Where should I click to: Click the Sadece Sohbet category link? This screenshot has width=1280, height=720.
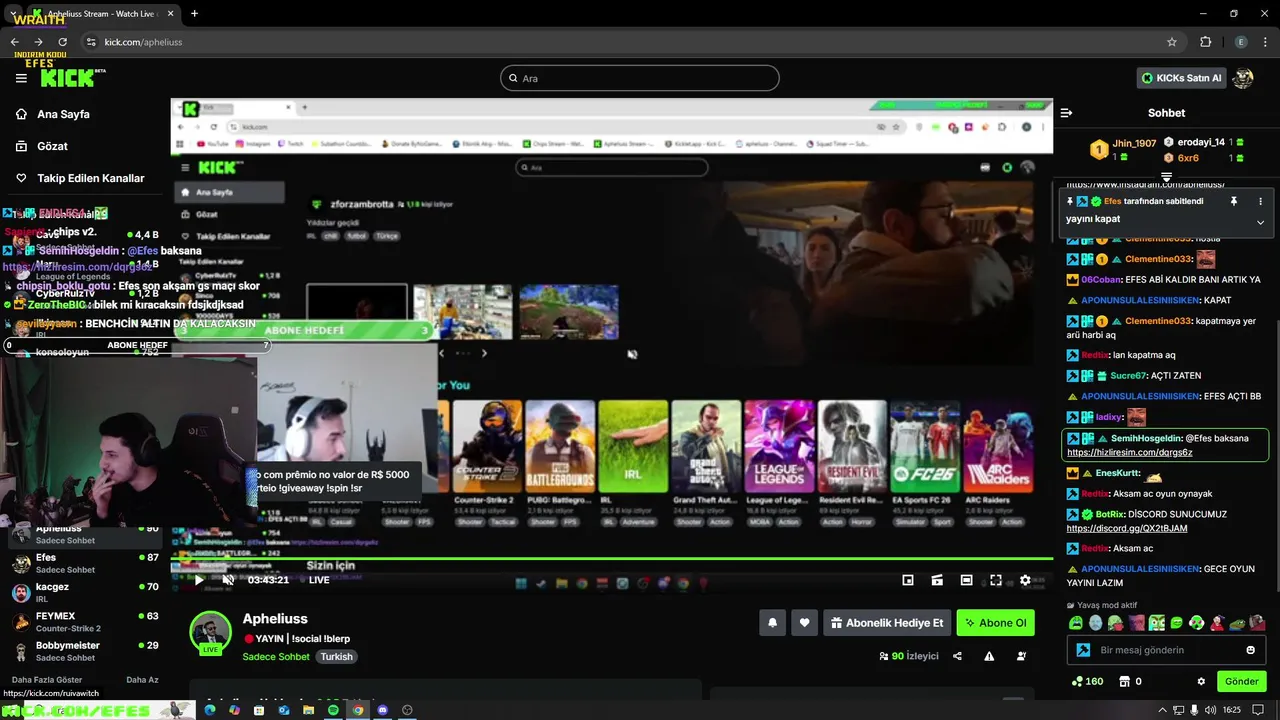coord(276,657)
